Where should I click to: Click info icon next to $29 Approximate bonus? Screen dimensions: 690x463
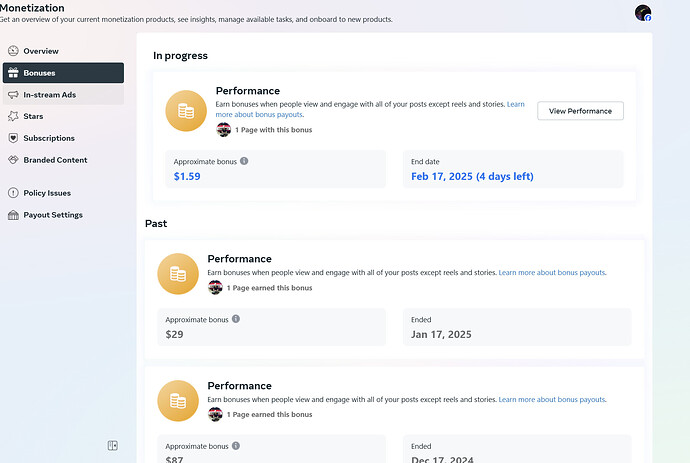pos(236,319)
